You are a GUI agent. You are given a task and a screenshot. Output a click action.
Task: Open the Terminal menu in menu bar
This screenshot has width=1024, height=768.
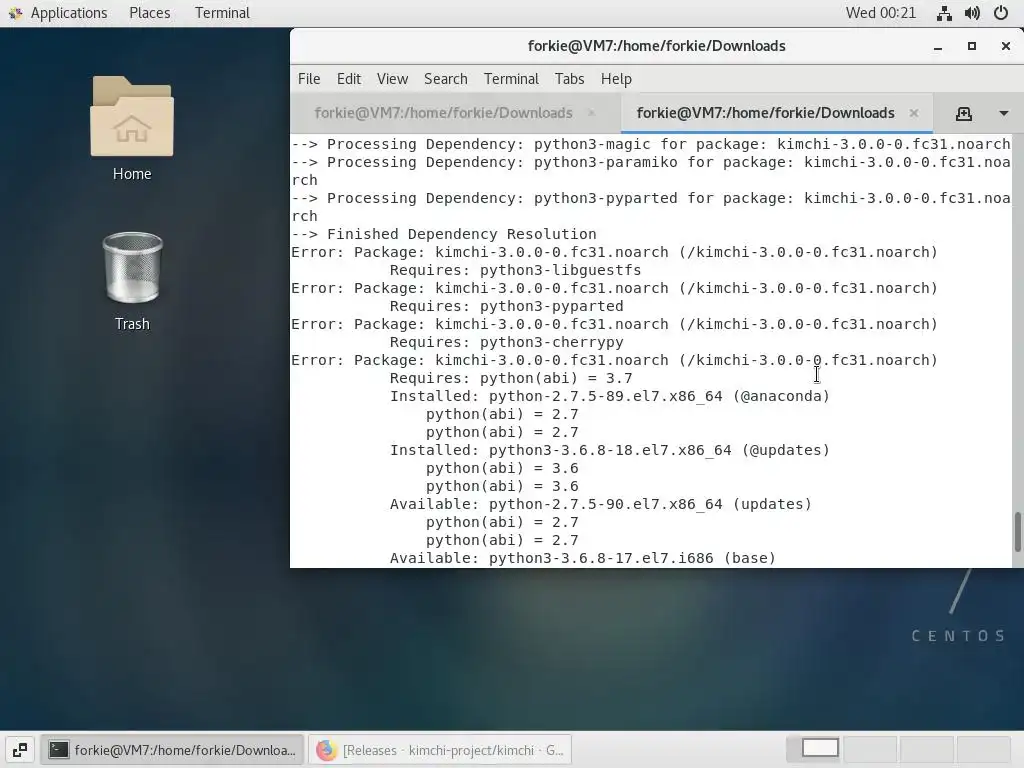pos(511,79)
